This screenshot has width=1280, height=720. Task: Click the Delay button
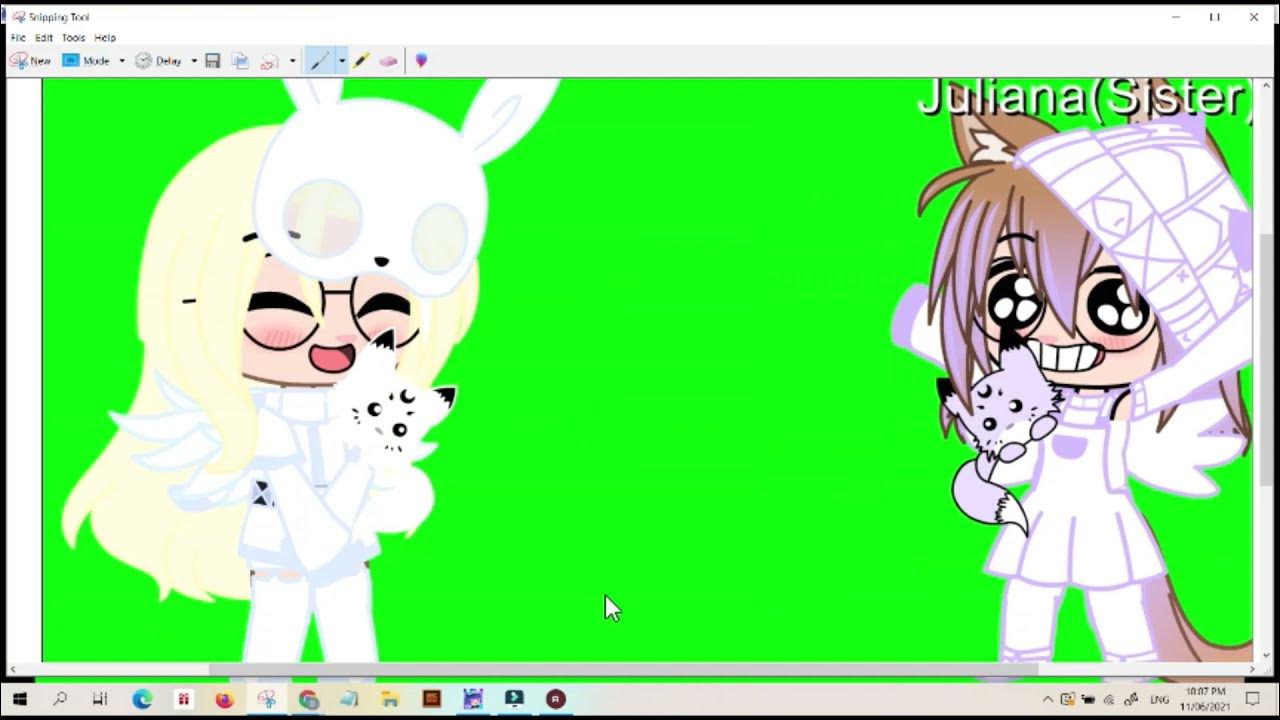[159, 61]
